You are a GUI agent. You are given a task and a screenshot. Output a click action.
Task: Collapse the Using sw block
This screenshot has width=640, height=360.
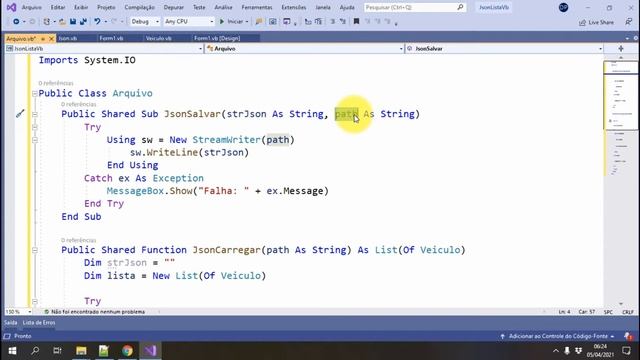coord(35,140)
